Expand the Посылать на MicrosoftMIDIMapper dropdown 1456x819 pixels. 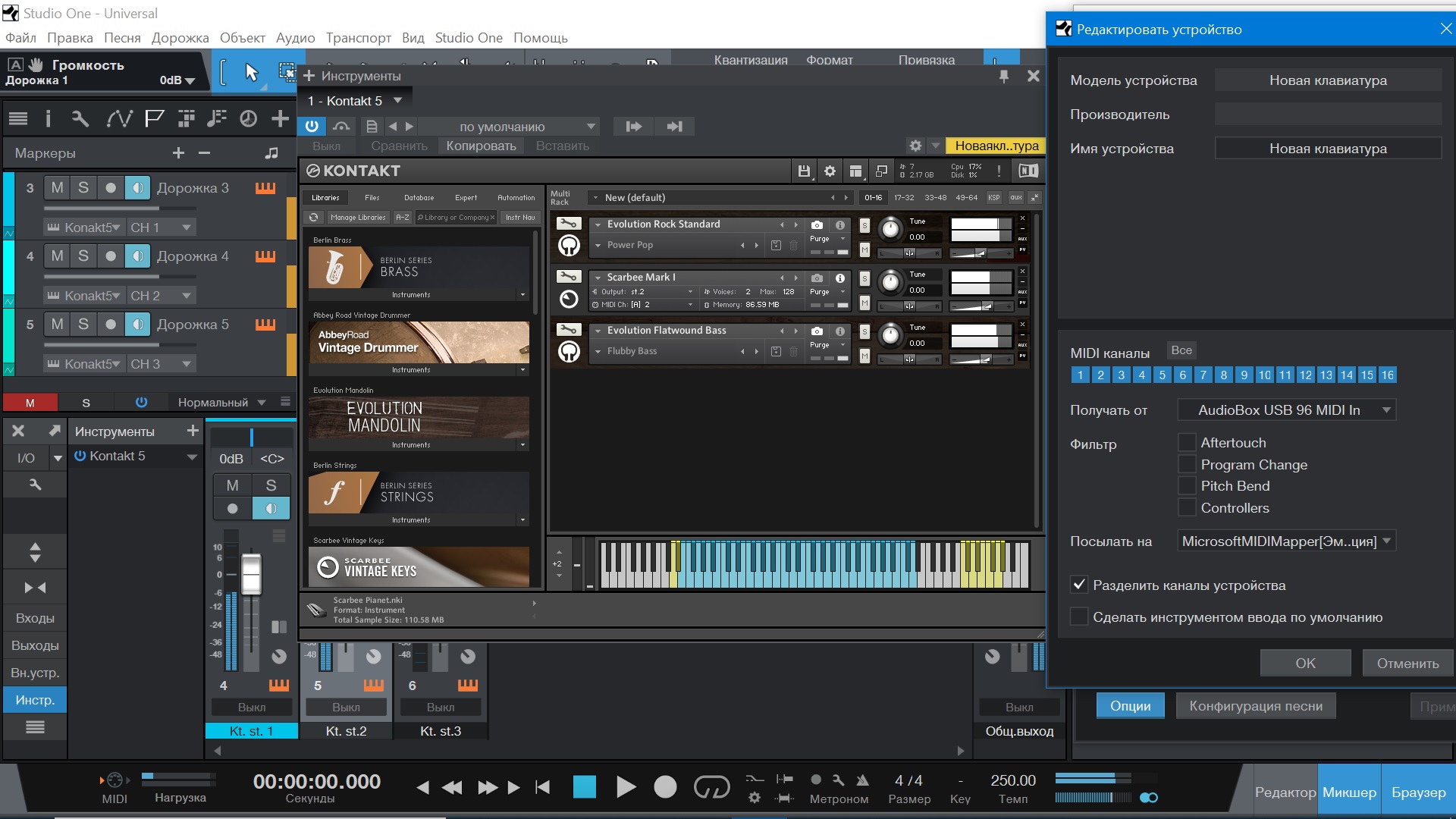(1286, 541)
